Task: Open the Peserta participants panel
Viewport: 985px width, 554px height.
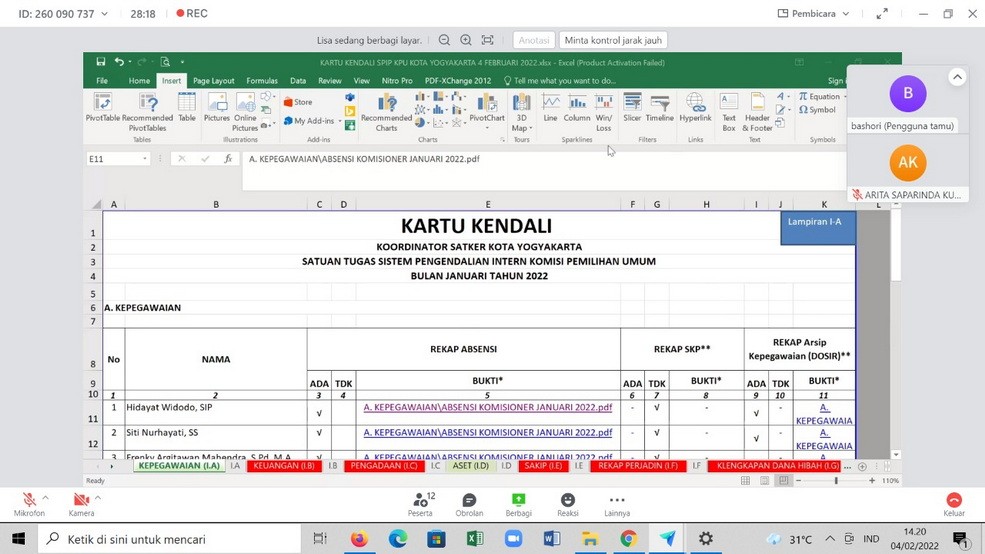Action: click(420, 503)
